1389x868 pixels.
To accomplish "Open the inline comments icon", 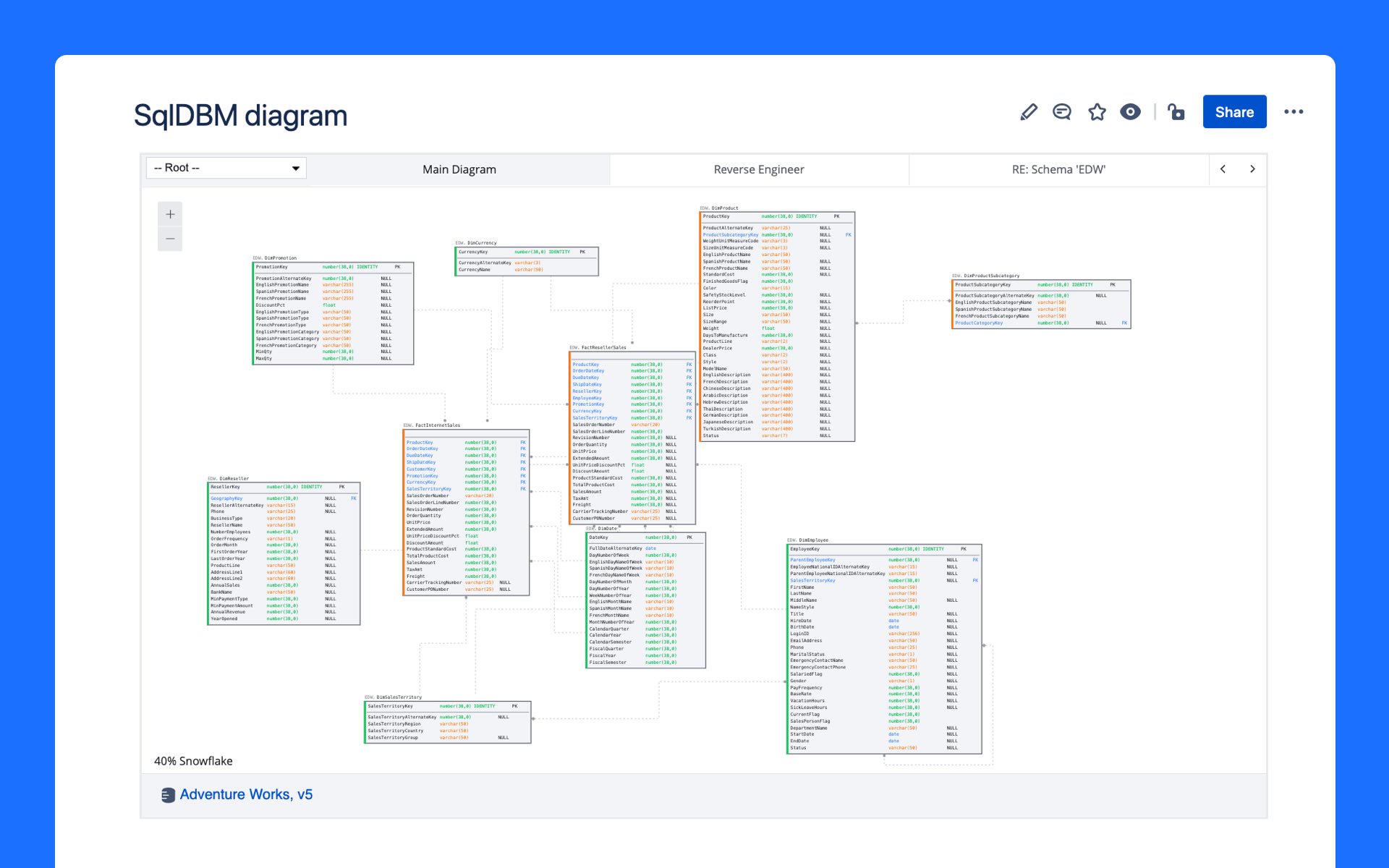I will (1061, 112).
